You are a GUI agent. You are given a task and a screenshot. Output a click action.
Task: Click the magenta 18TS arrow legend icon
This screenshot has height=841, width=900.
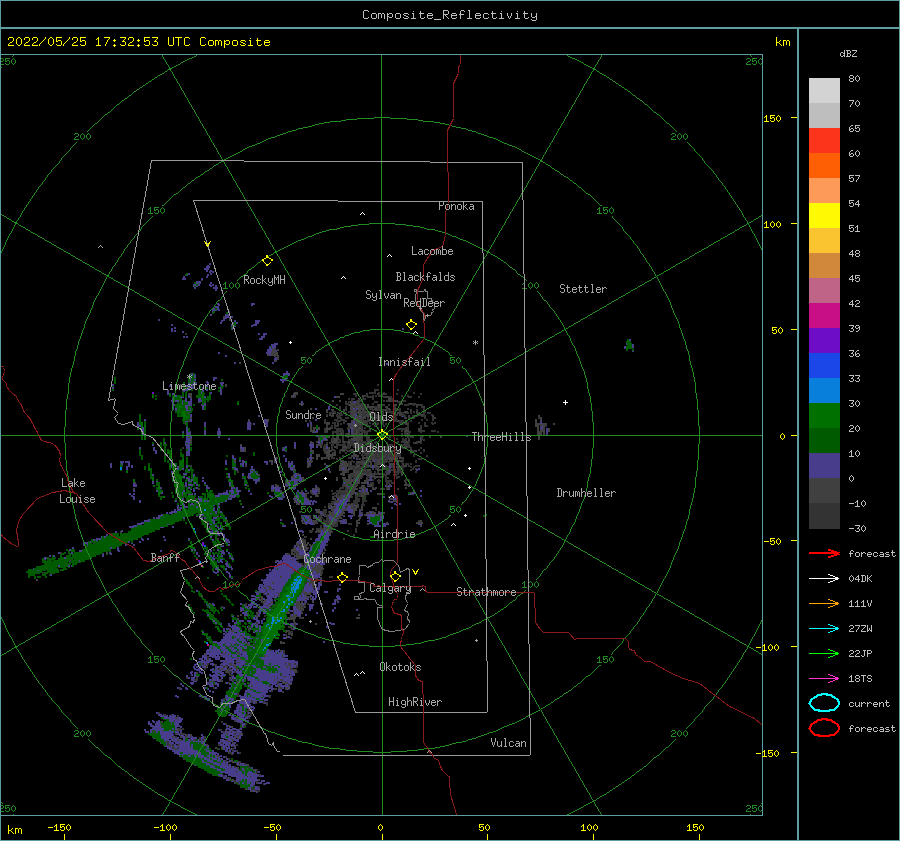[x=824, y=679]
